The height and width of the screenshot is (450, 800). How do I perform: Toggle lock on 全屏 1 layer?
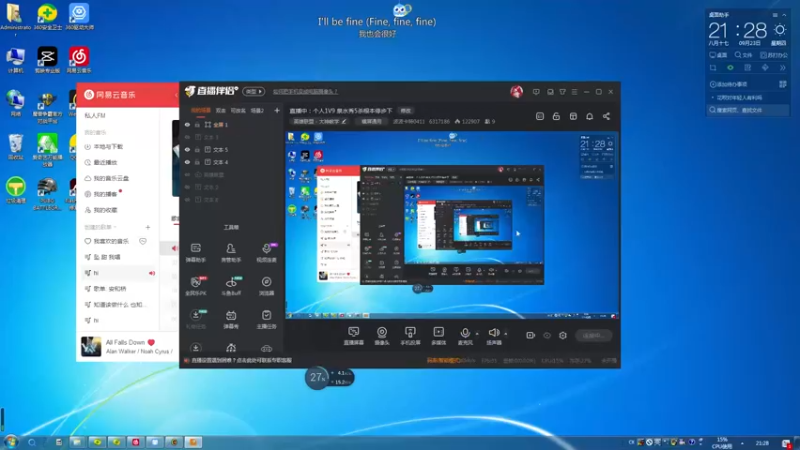pos(197,124)
